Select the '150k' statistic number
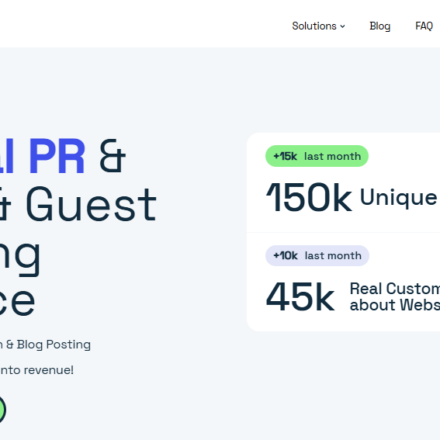This screenshot has height=440, width=440. pyautogui.click(x=309, y=197)
